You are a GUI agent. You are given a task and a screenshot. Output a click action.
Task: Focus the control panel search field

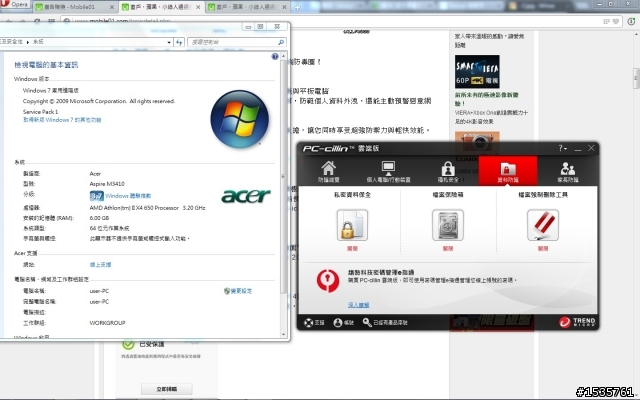233,42
